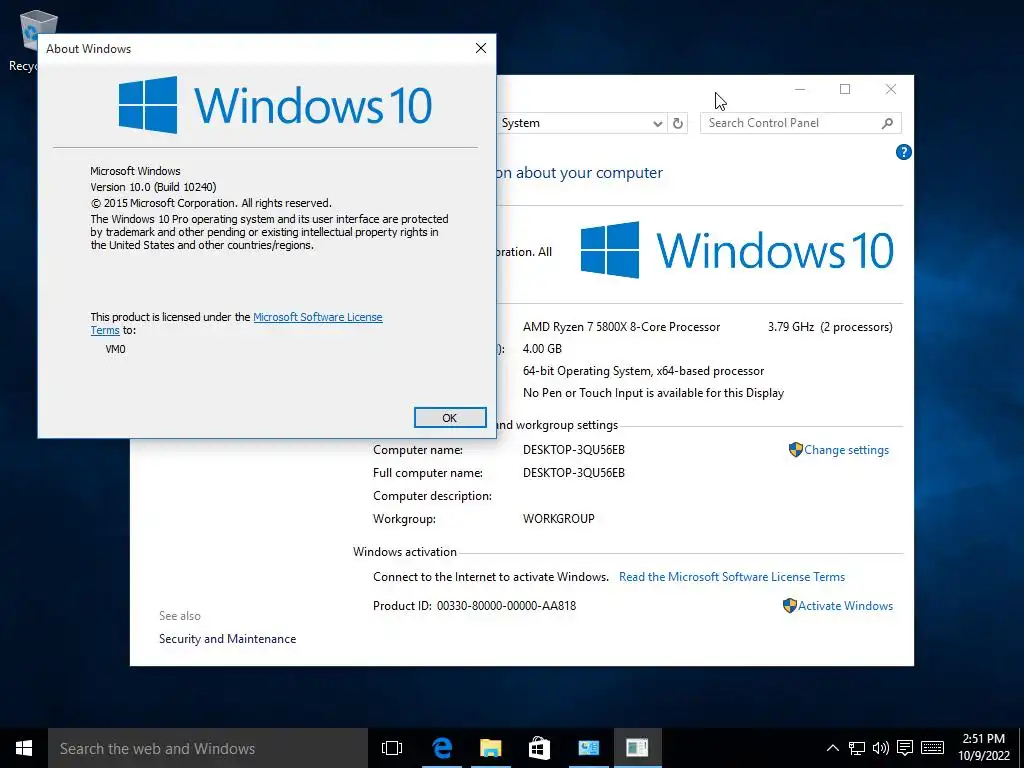Close the About Windows dialog
The height and width of the screenshot is (768, 1024).
point(481,48)
